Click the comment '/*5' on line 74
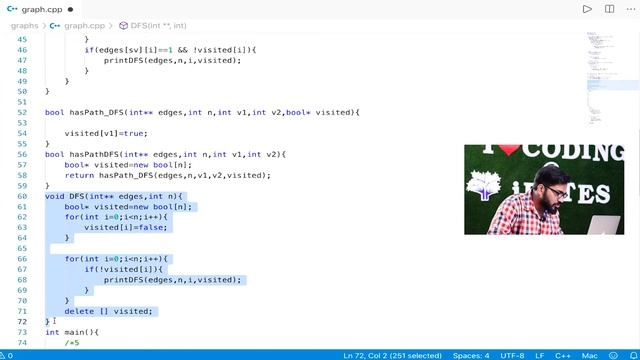Viewport: 640px width, 360px height. pos(72,343)
